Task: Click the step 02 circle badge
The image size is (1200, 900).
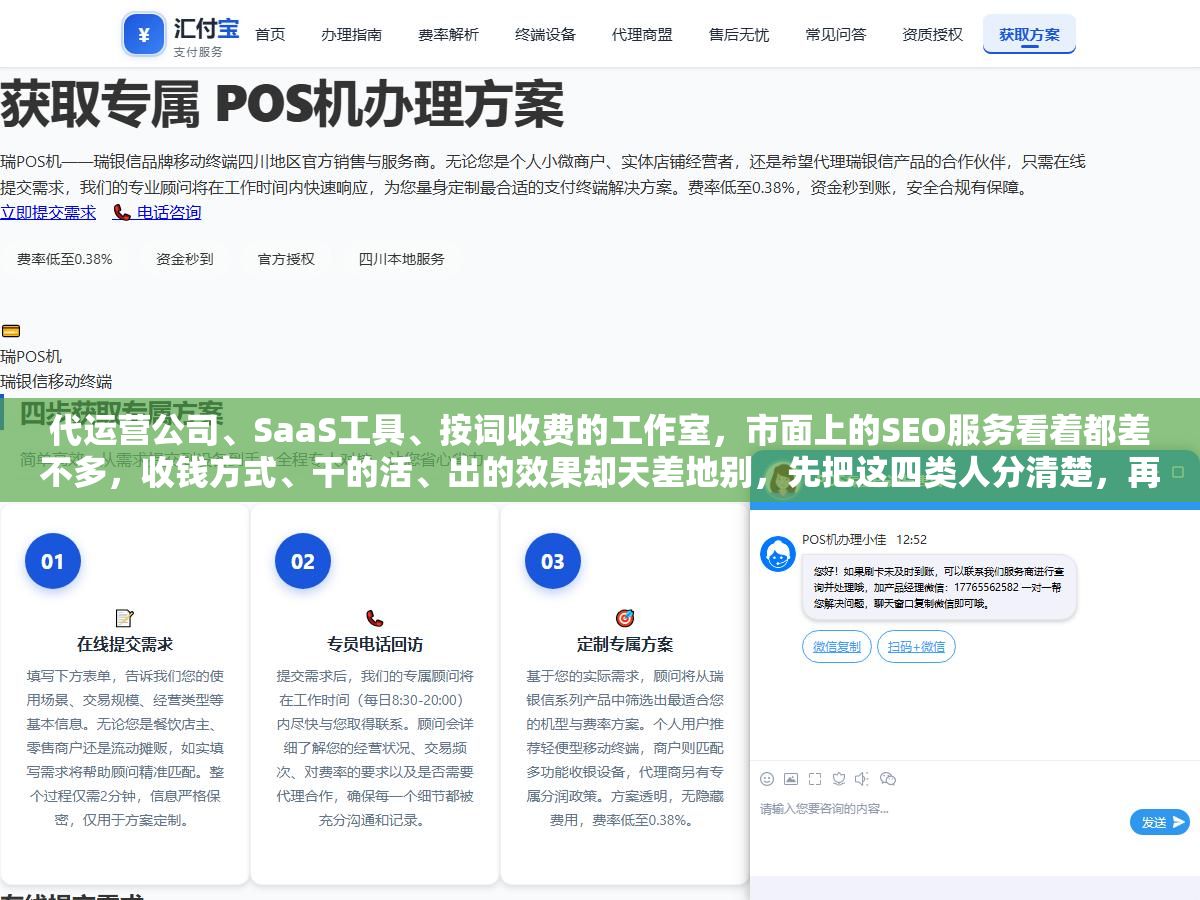Action: point(303,561)
